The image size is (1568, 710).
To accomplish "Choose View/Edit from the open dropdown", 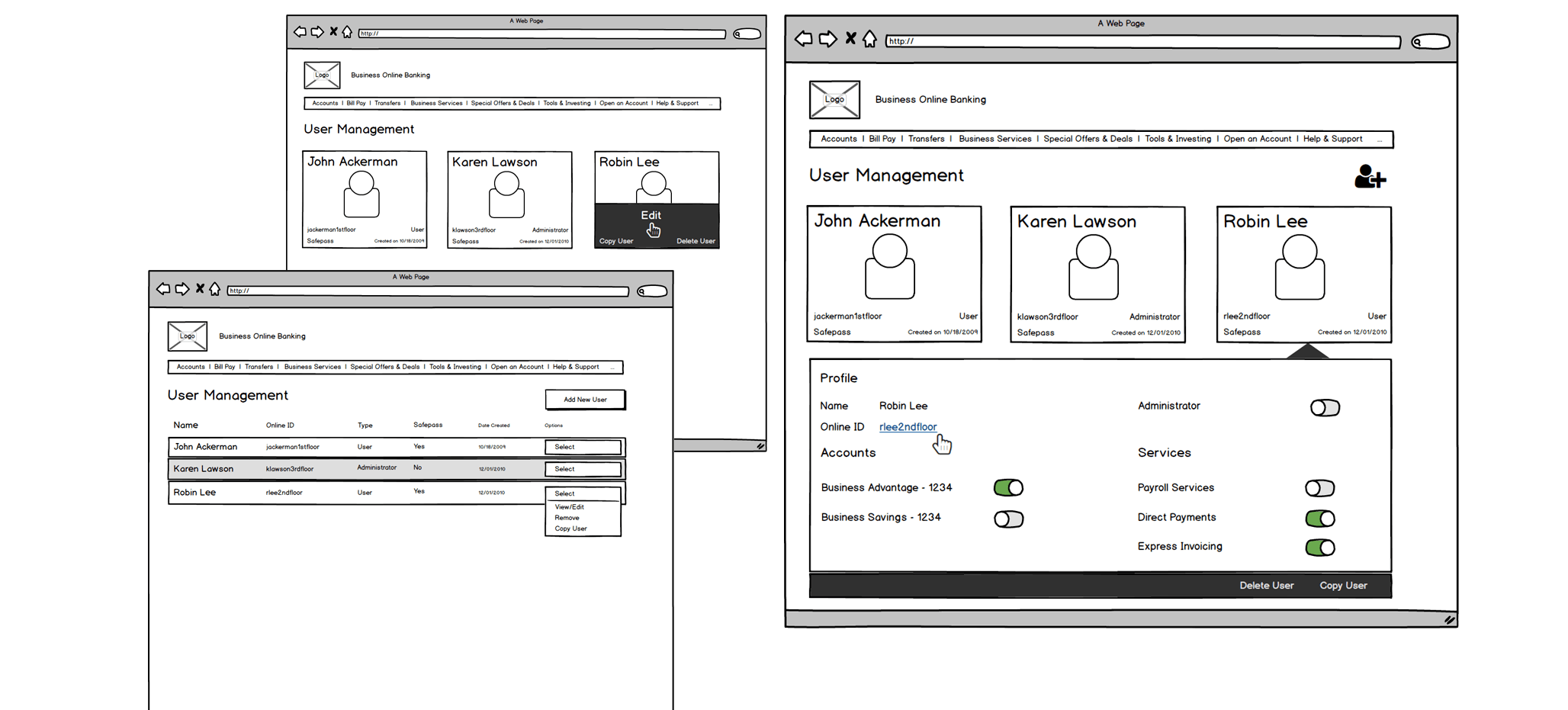I will tap(569, 507).
